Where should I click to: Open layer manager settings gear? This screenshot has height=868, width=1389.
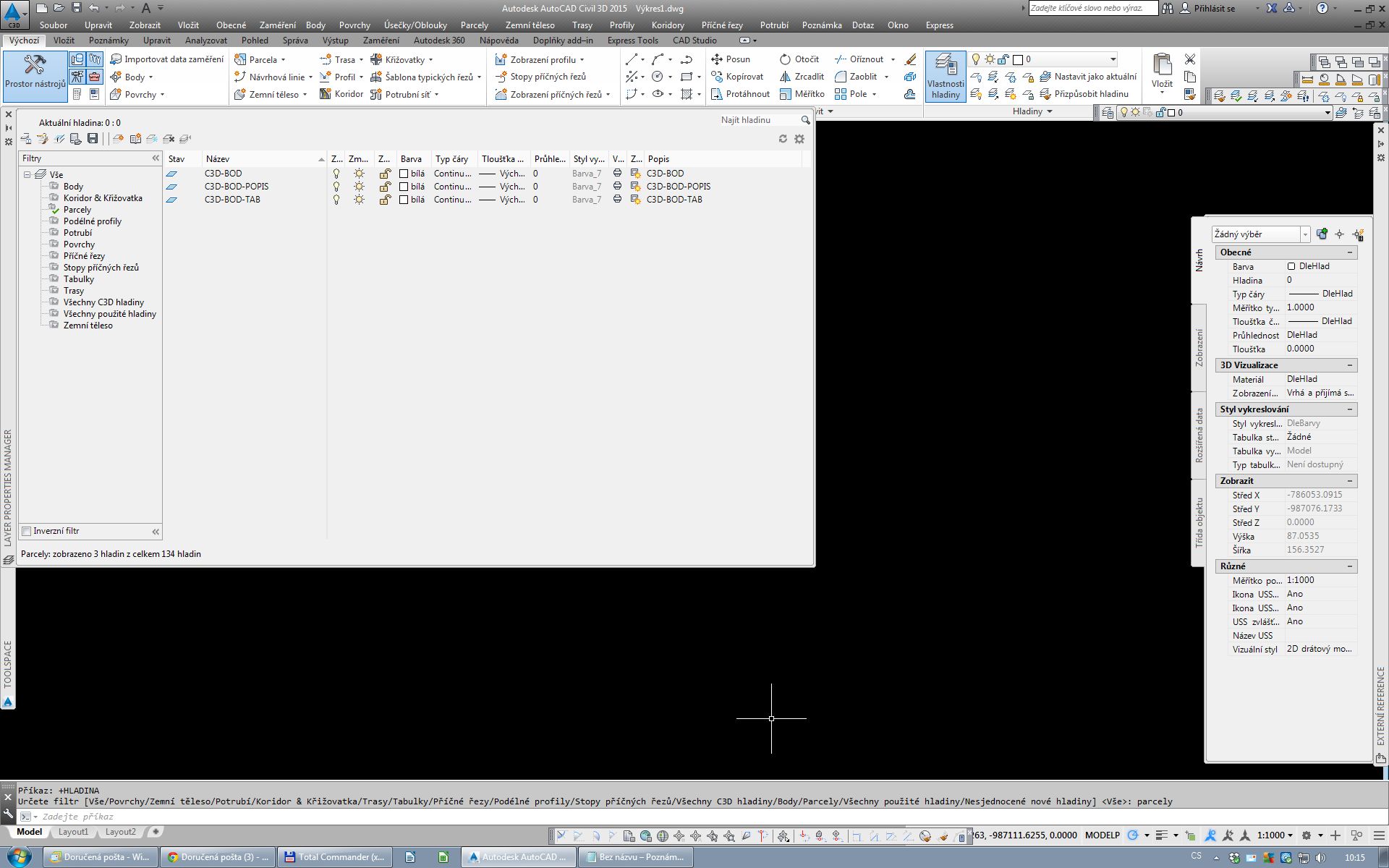(x=799, y=139)
